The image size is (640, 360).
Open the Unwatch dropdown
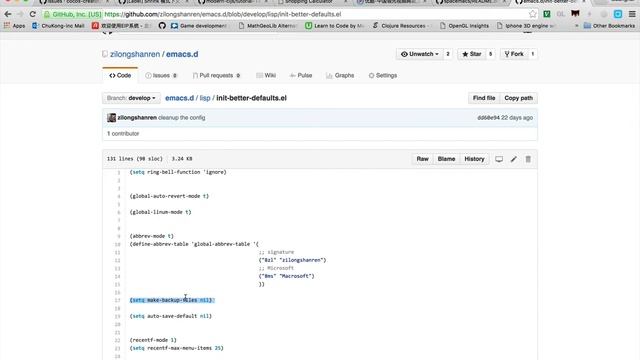coord(420,54)
